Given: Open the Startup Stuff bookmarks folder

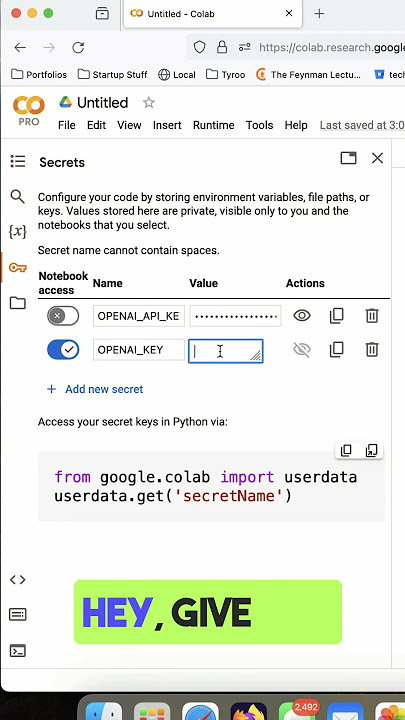Looking at the screenshot, I should point(112,74).
